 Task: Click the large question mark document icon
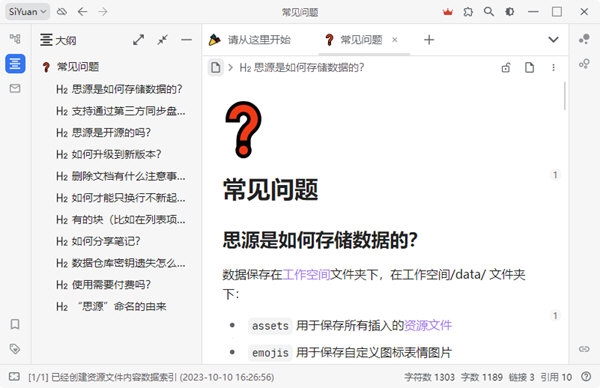243,130
